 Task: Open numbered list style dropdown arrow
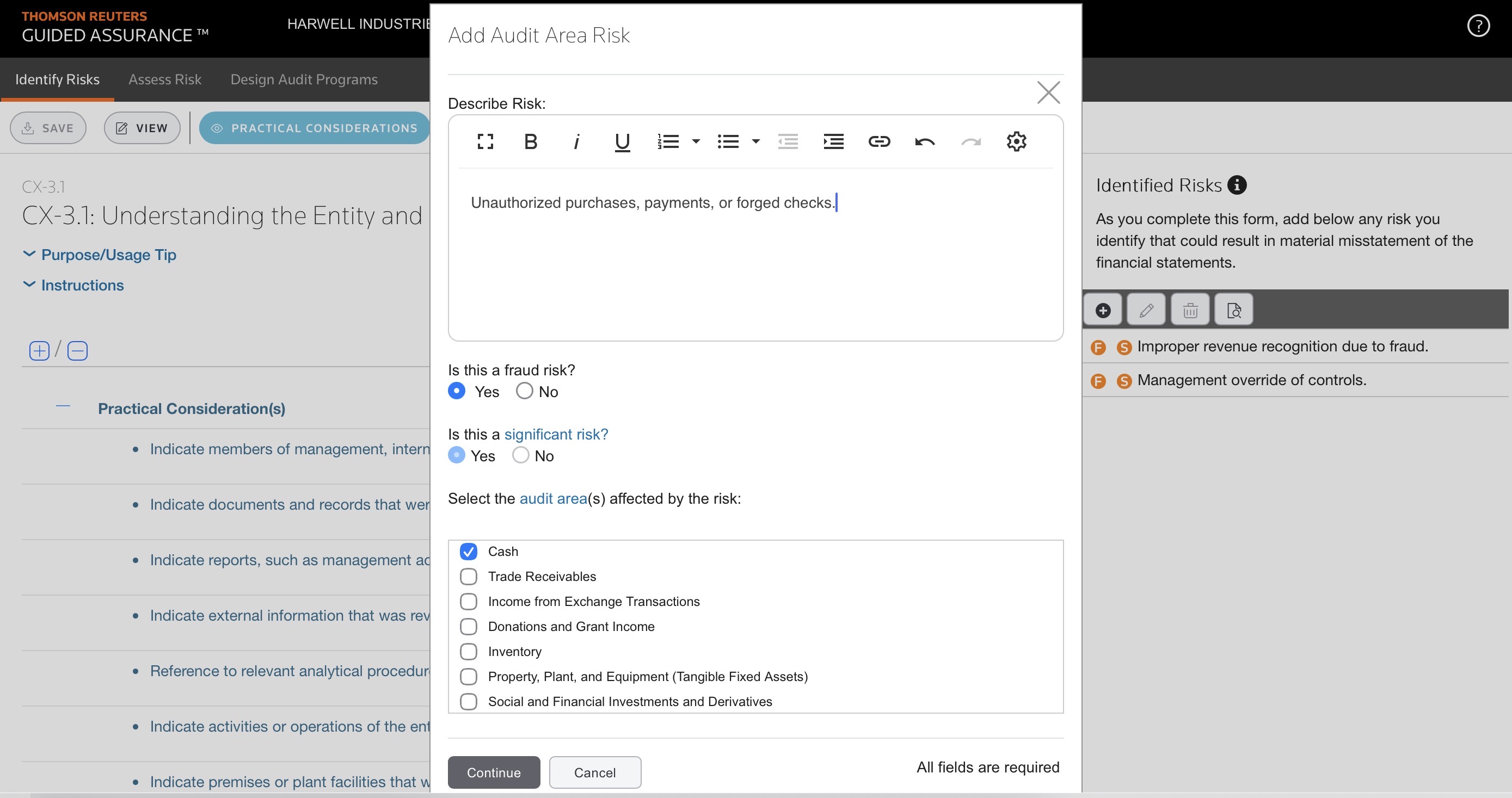tap(696, 141)
